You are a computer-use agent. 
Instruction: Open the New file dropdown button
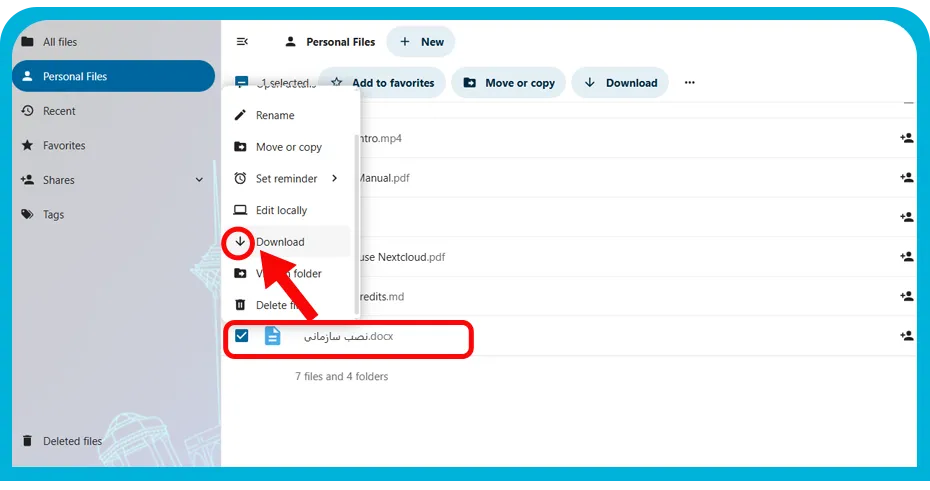pos(421,42)
